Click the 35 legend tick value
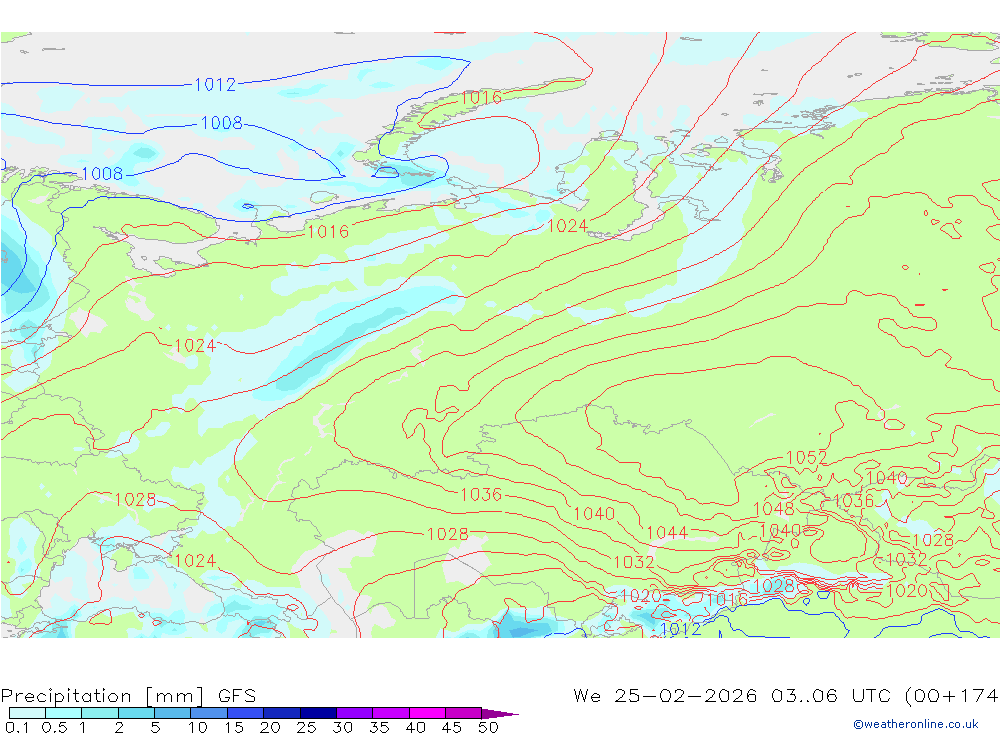Screen dimensions: 1000x733 379,727
